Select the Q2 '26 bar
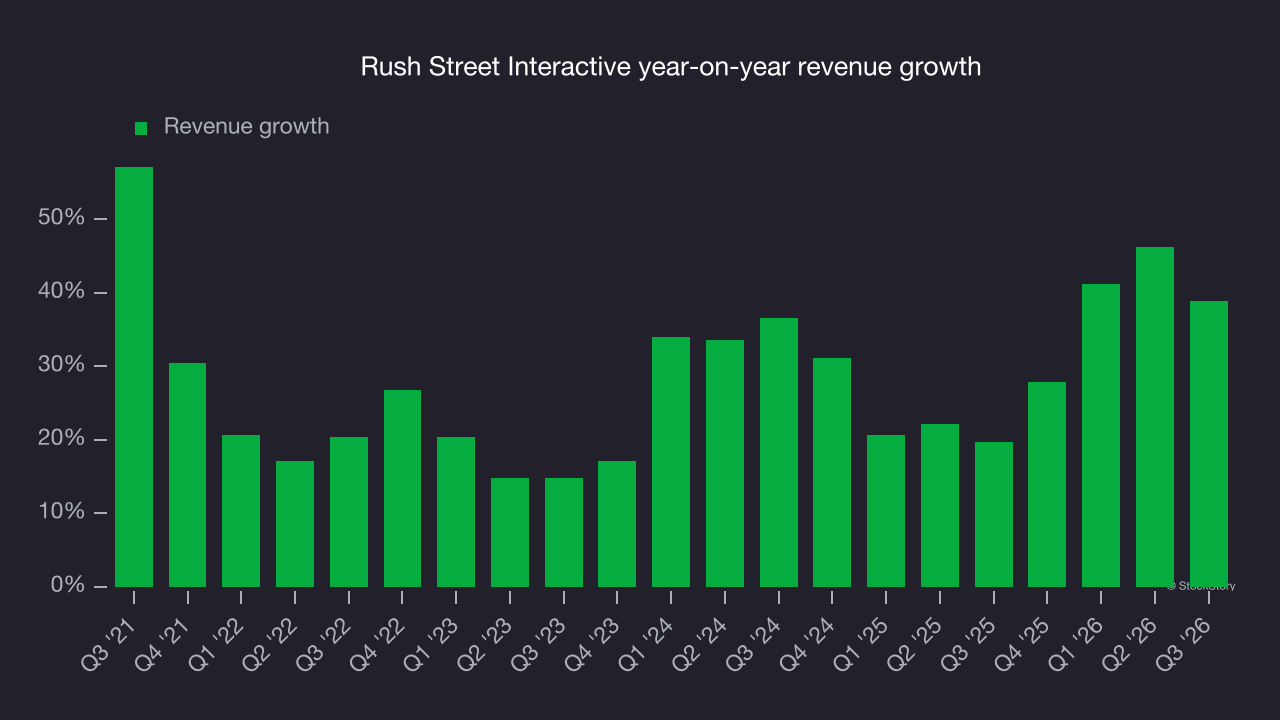This screenshot has width=1280, height=720. pos(1155,417)
